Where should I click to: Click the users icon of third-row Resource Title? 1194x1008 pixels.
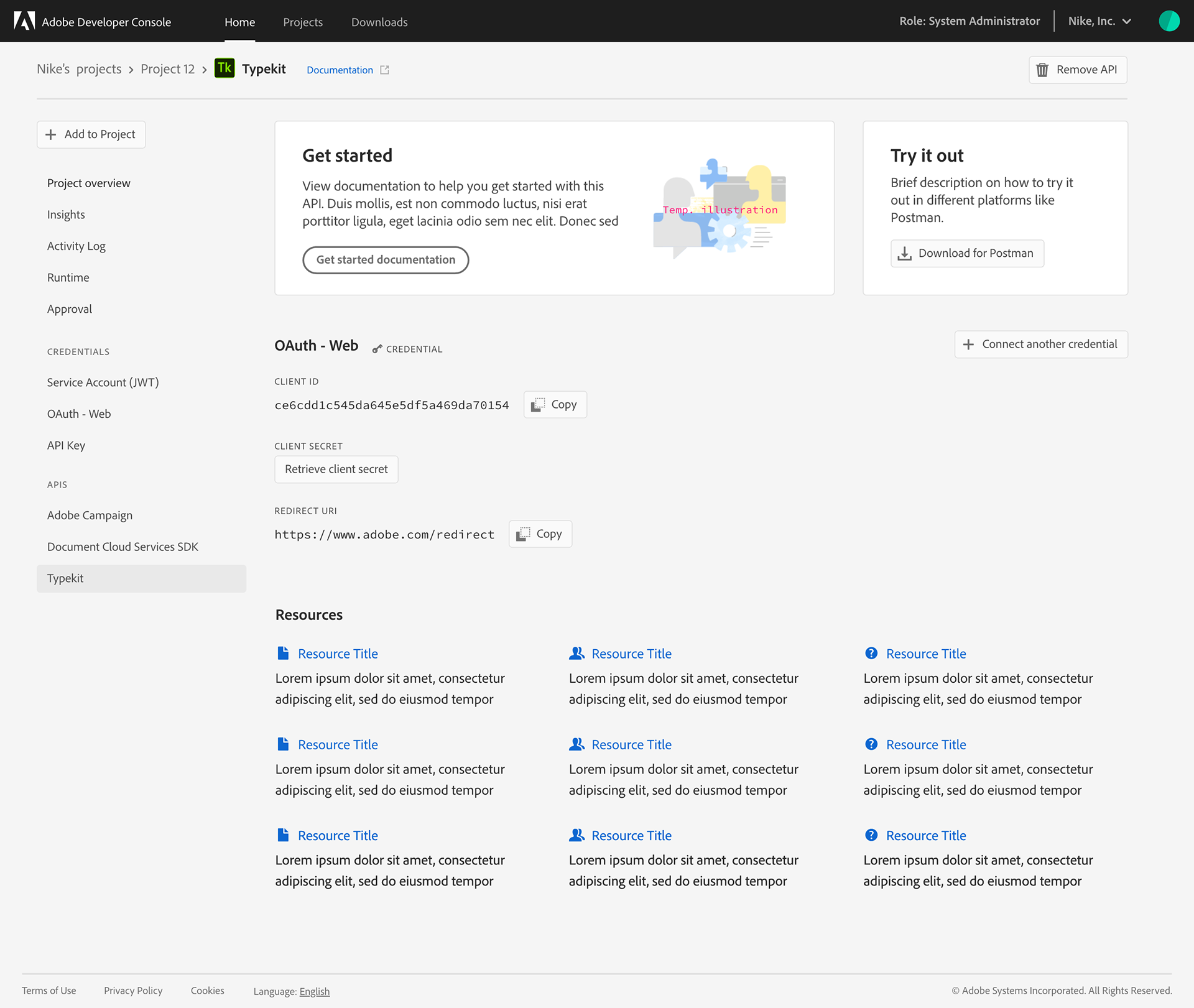coord(576,835)
